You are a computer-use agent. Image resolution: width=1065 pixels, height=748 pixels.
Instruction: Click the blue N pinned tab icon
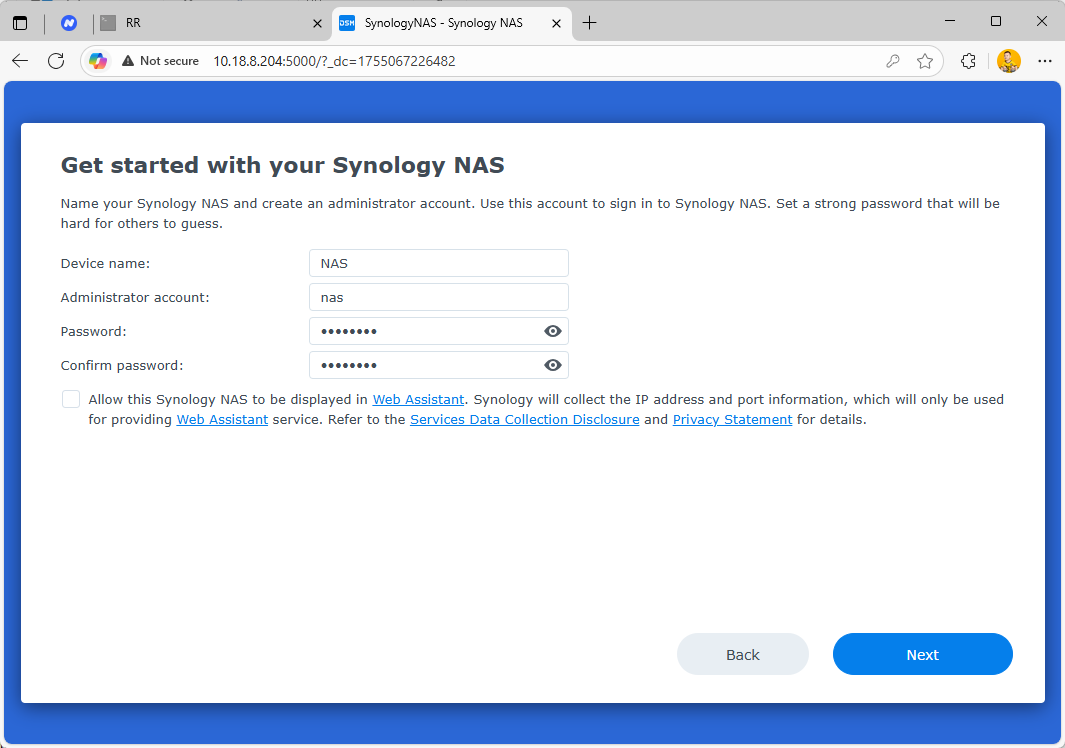(69, 23)
